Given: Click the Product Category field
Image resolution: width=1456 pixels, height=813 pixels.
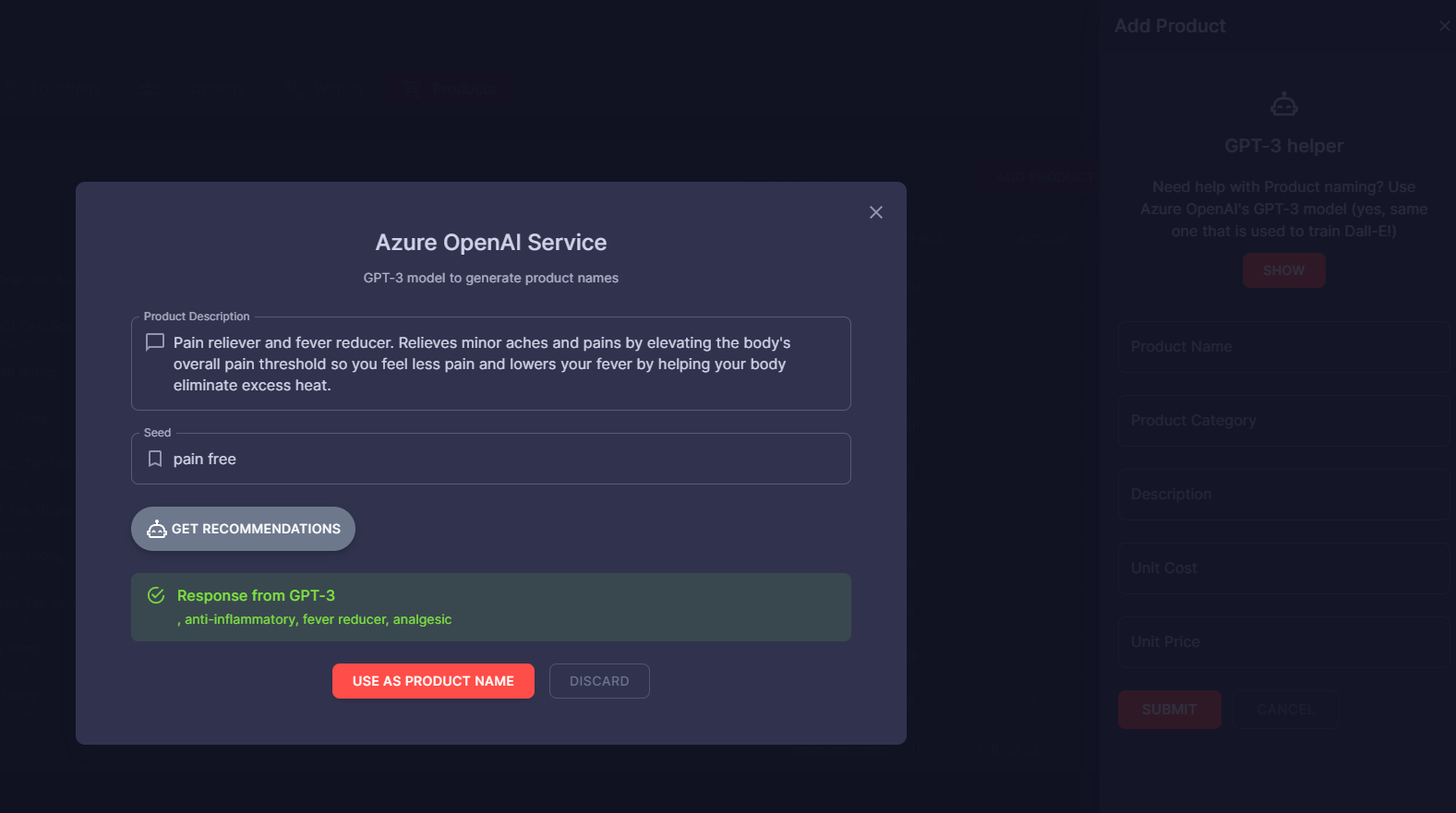Looking at the screenshot, I should pyautogui.click(x=1283, y=421).
